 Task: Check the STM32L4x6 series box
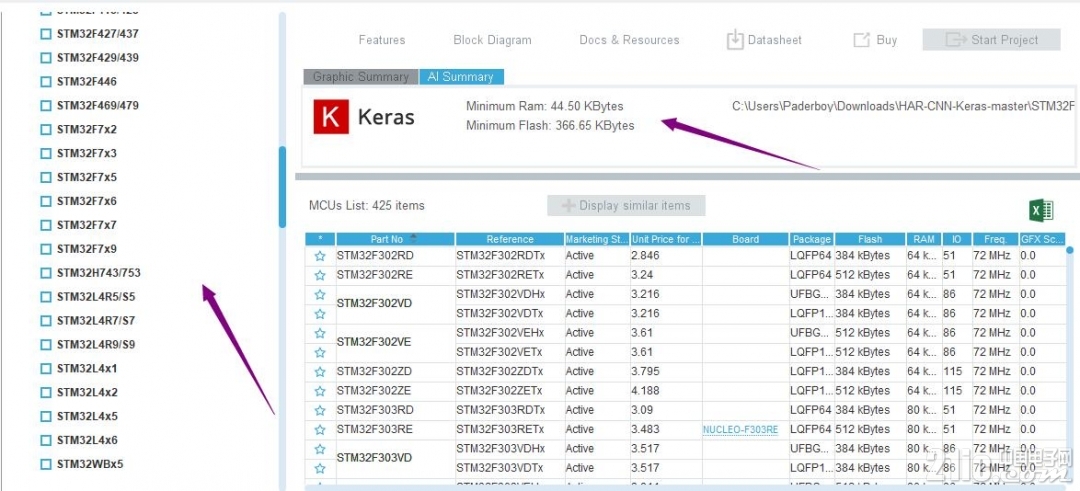tap(45, 440)
